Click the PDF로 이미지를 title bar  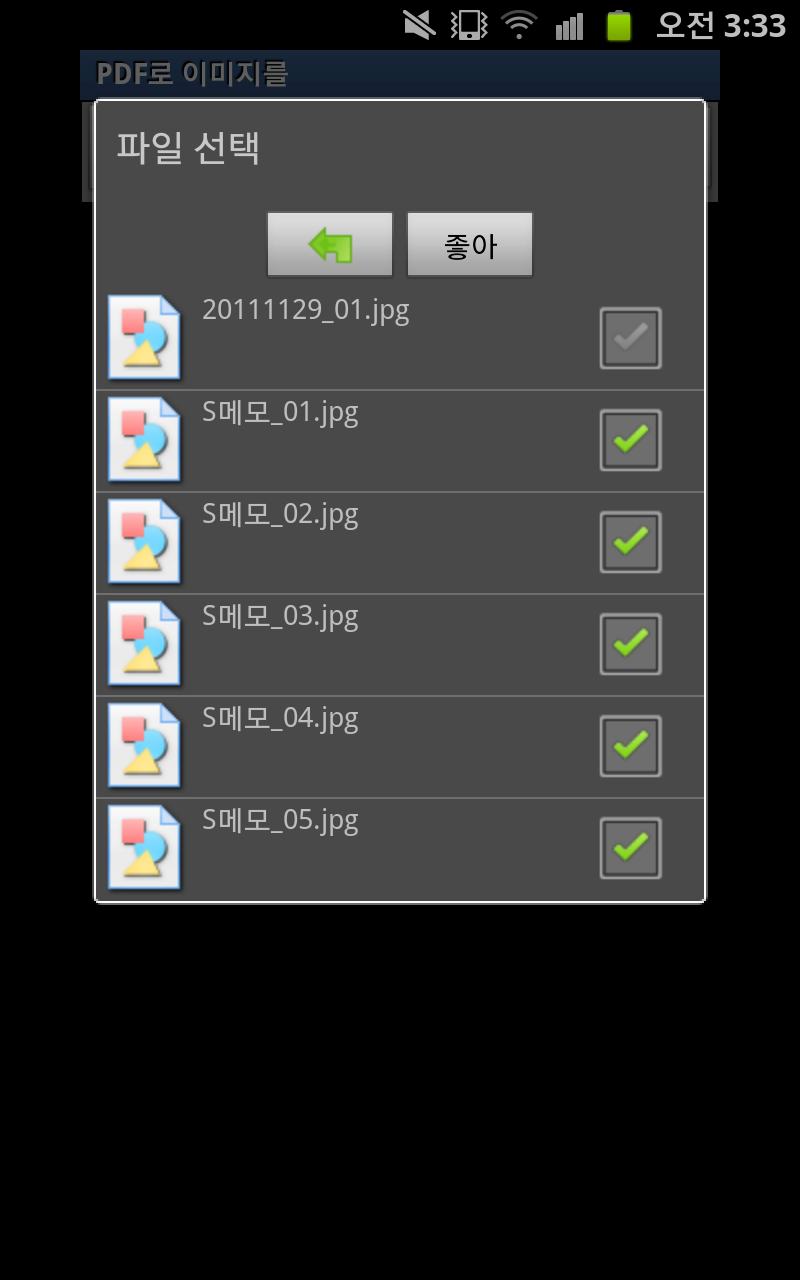coord(400,74)
